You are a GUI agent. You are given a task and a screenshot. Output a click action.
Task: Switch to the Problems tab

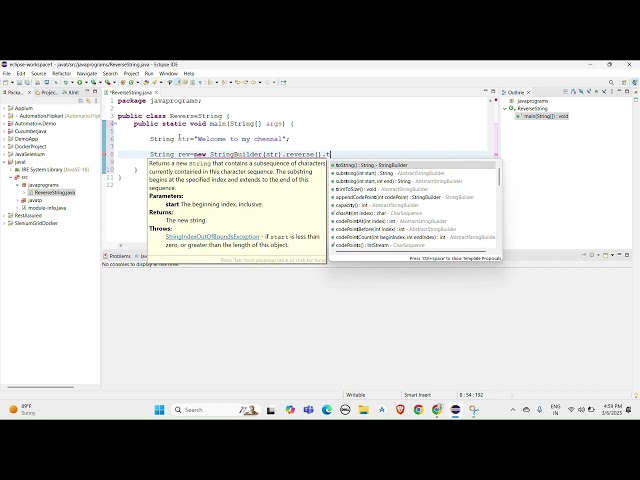(117, 256)
